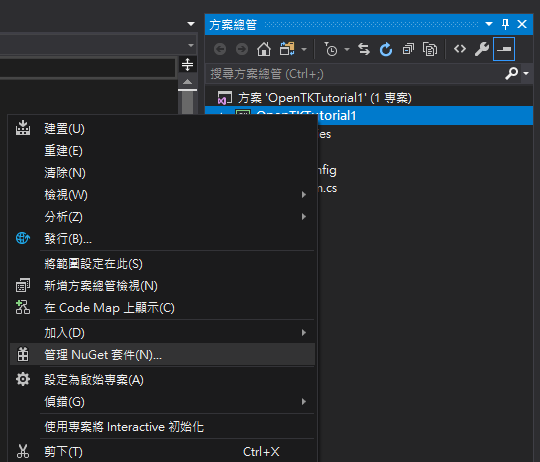Open the views switcher dropdown arrow
Viewport: 540px width, 462px height.
point(304,50)
